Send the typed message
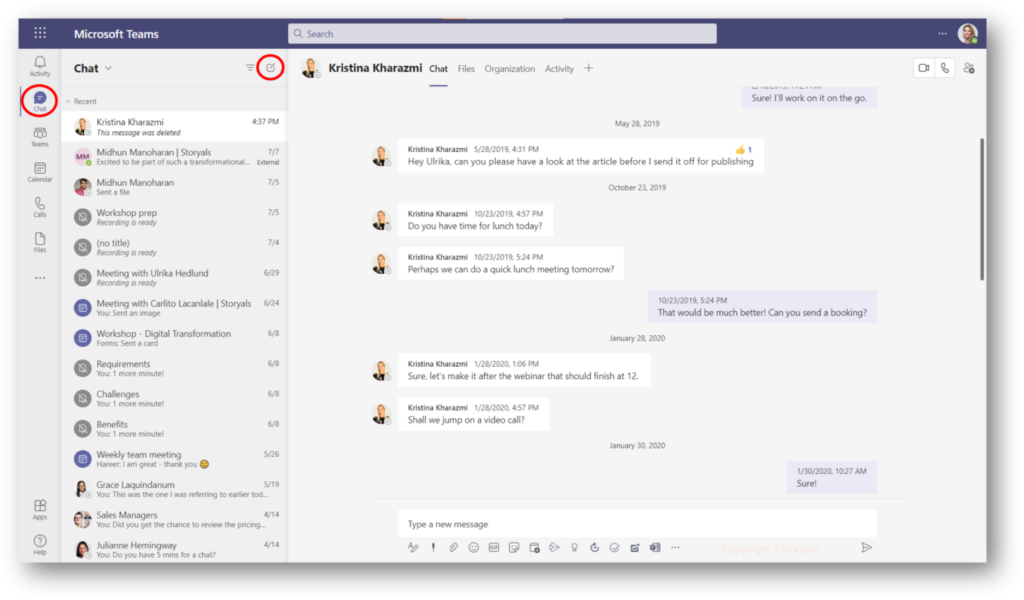This screenshot has height=600, width=1024. pos(866,547)
